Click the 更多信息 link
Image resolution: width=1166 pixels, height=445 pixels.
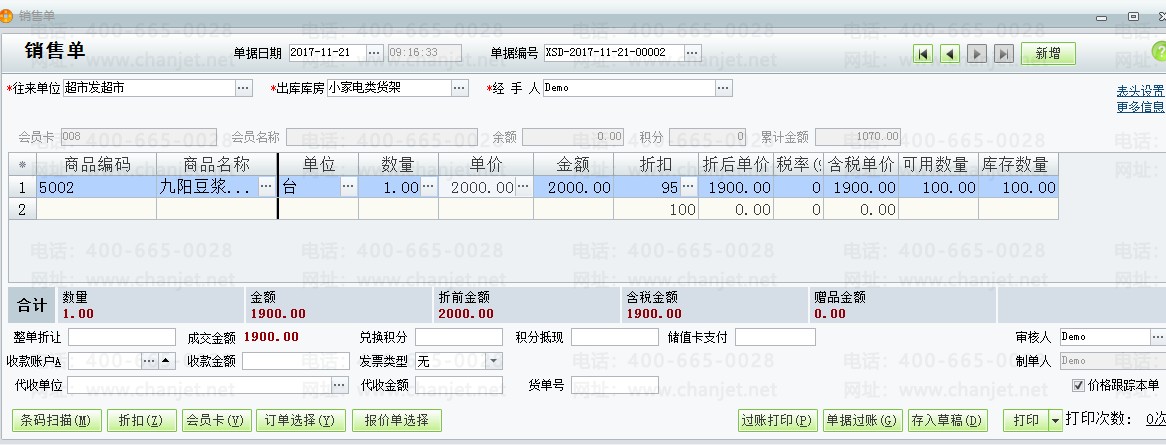coord(1140,107)
